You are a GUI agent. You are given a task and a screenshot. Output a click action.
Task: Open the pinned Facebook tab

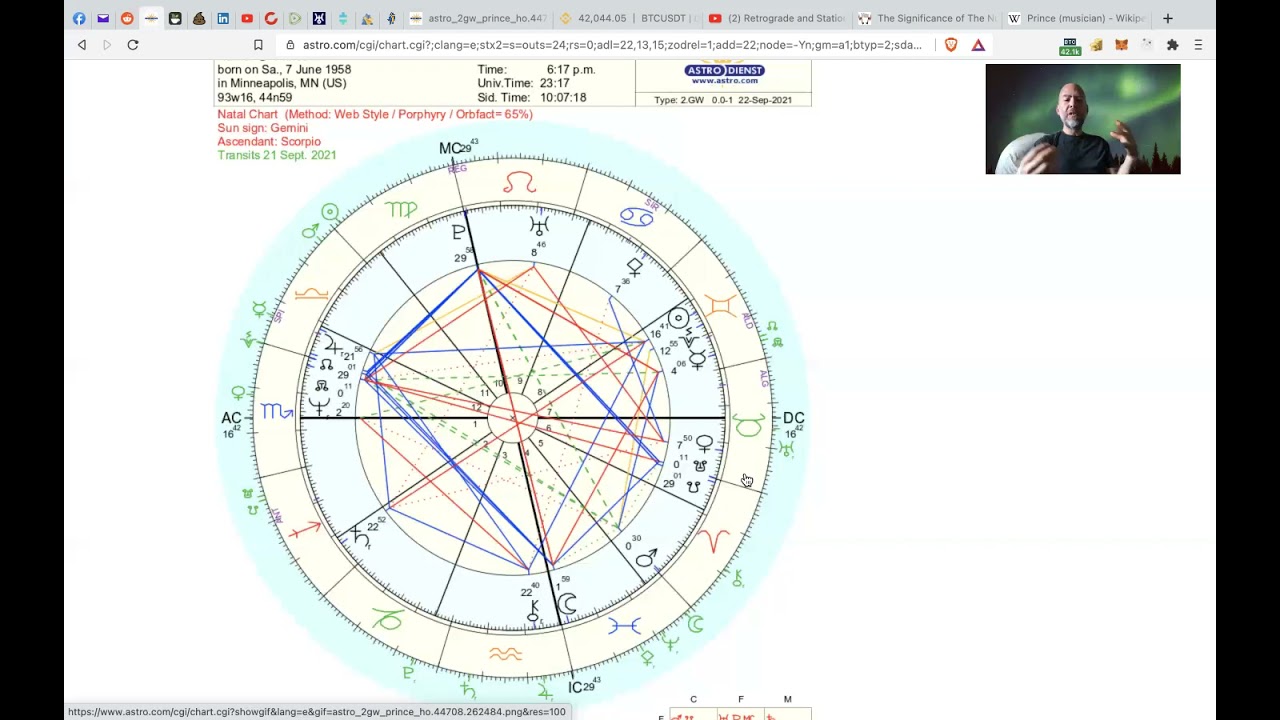coord(79,18)
